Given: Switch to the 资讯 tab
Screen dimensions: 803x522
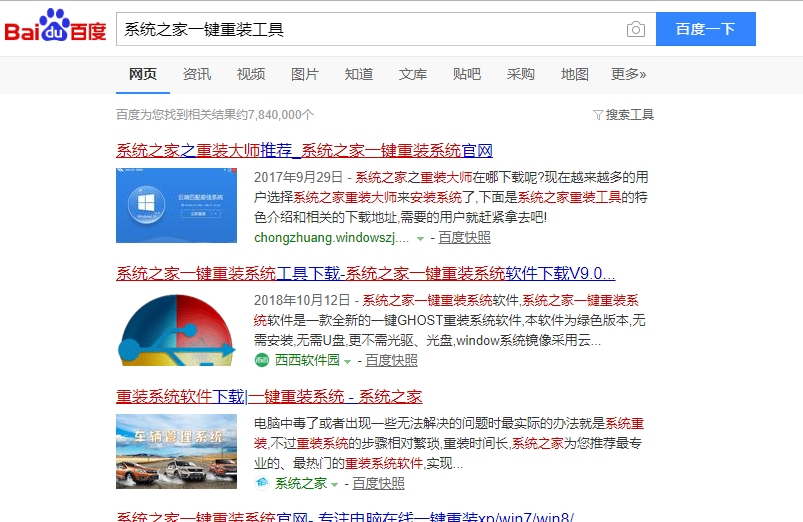Looking at the screenshot, I should tap(197, 75).
